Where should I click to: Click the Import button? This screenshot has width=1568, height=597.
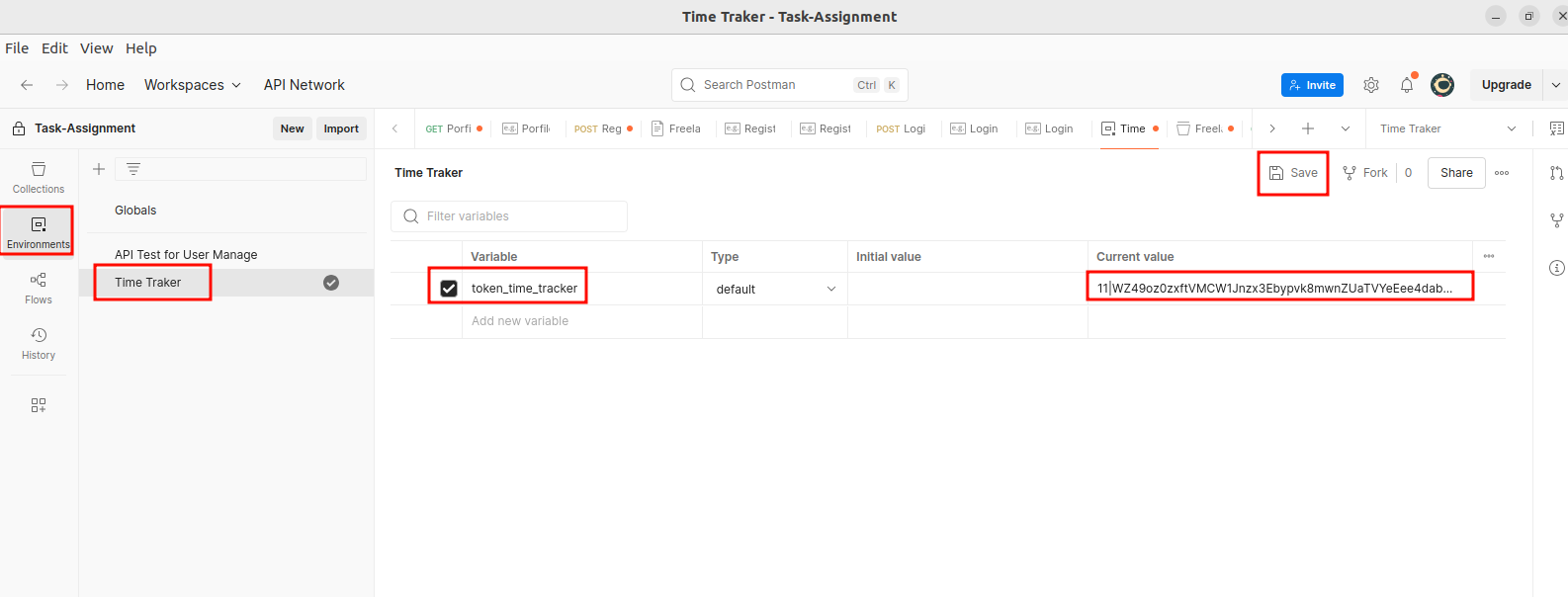click(x=341, y=128)
